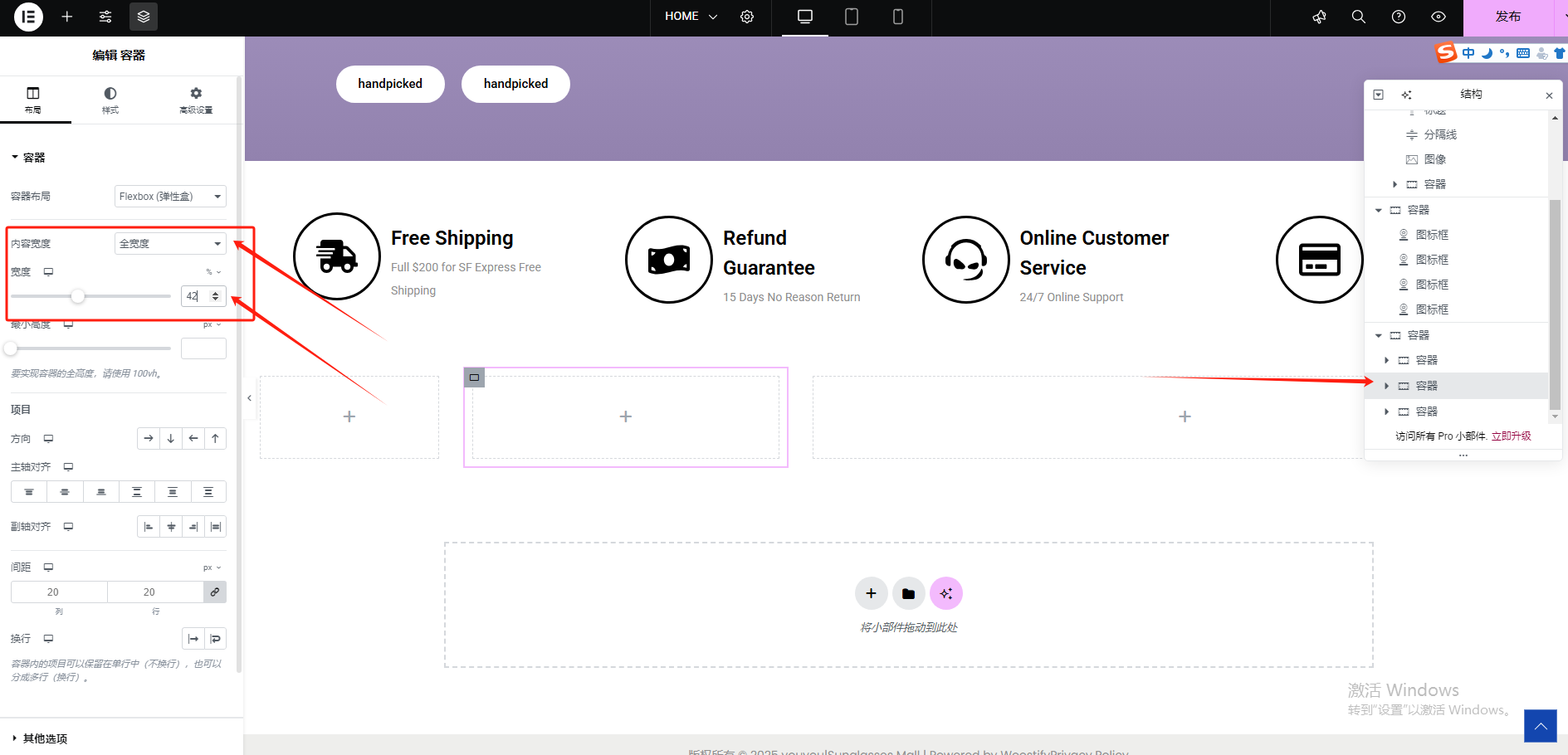Viewport: 1568px width, 755px height.
Task: Expand the 其他选项 section
Action: tap(45, 738)
